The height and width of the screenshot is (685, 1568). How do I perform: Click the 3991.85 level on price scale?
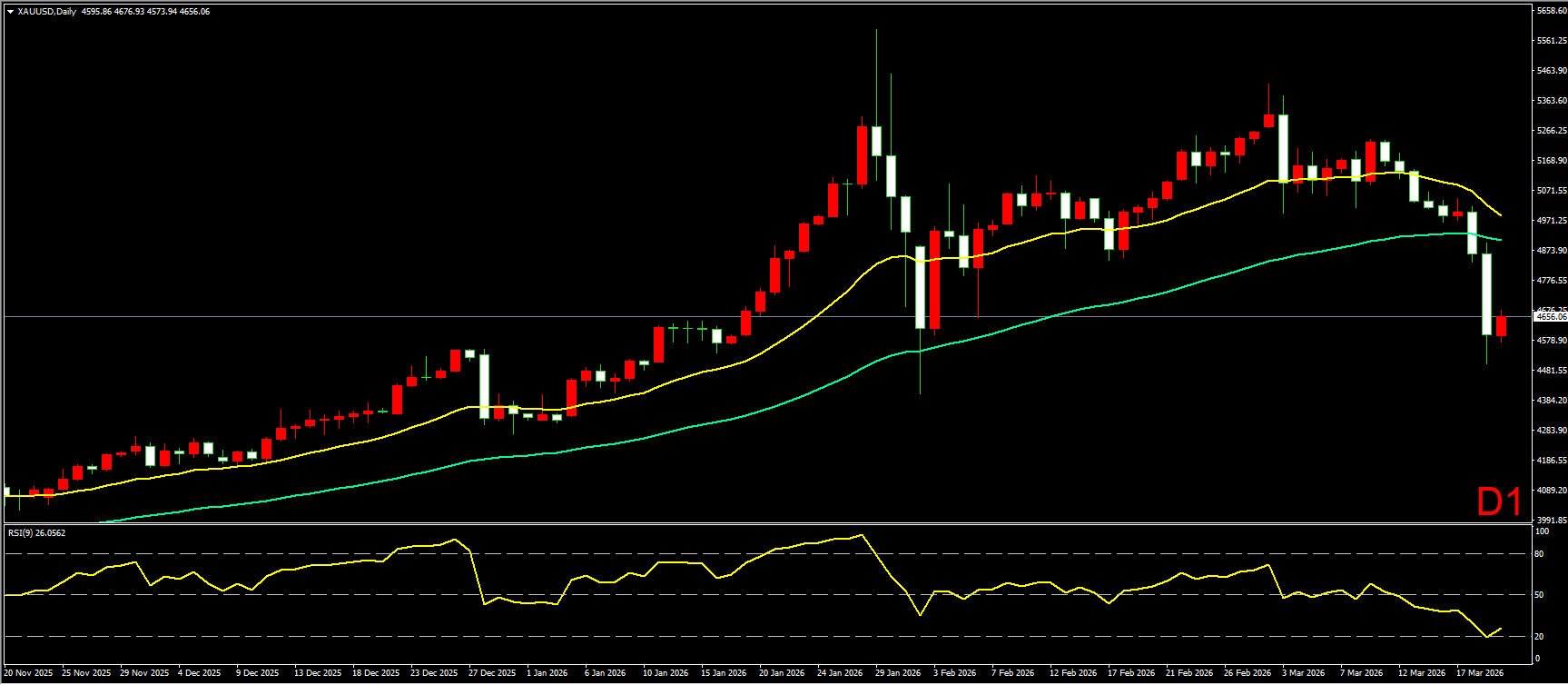(x=1551, y=521)
